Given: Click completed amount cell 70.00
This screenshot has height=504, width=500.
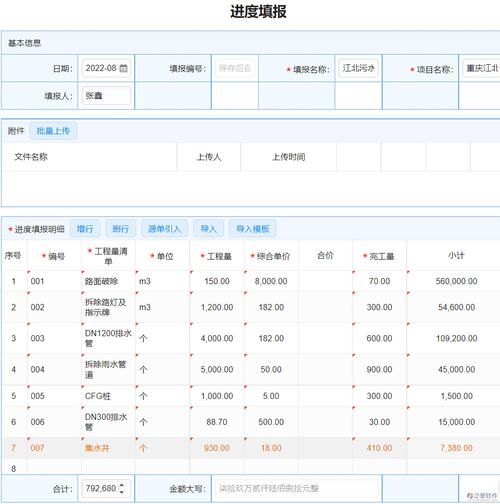Looking at the screenshot, I should point(379,281).
